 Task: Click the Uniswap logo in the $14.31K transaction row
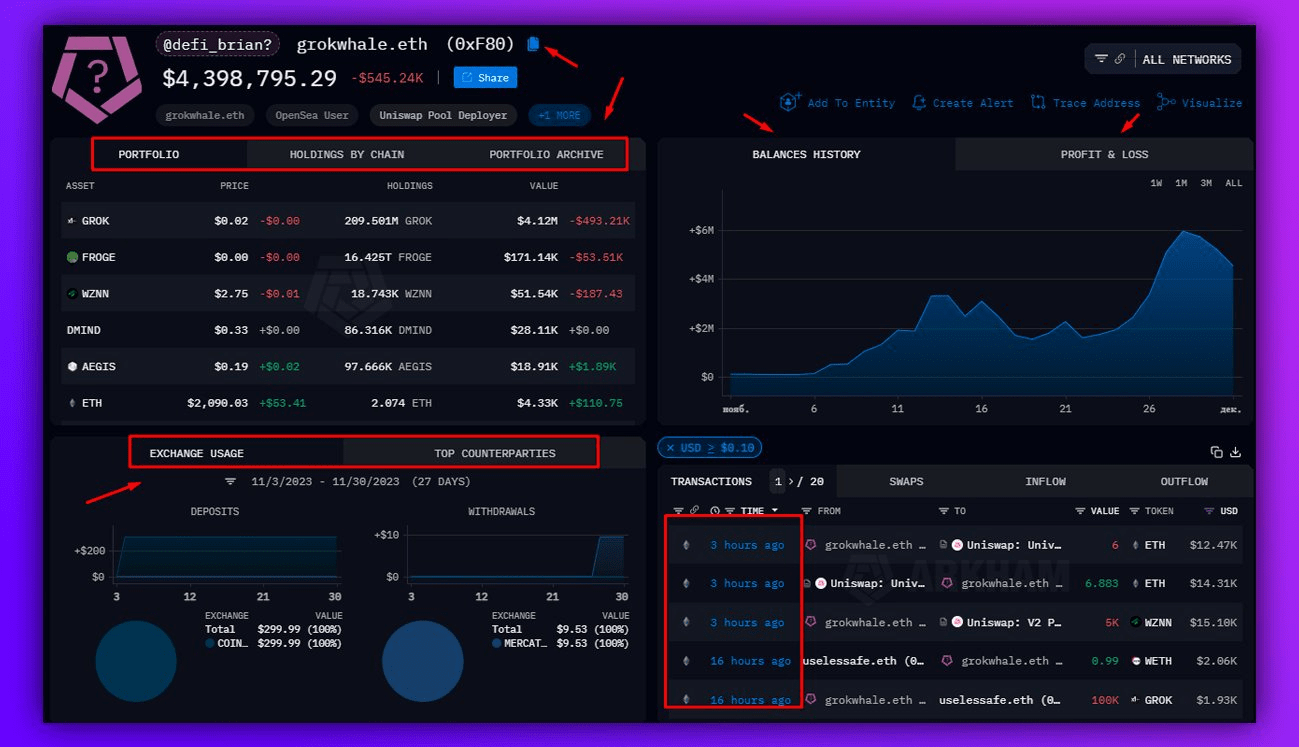tap(821, 583)
